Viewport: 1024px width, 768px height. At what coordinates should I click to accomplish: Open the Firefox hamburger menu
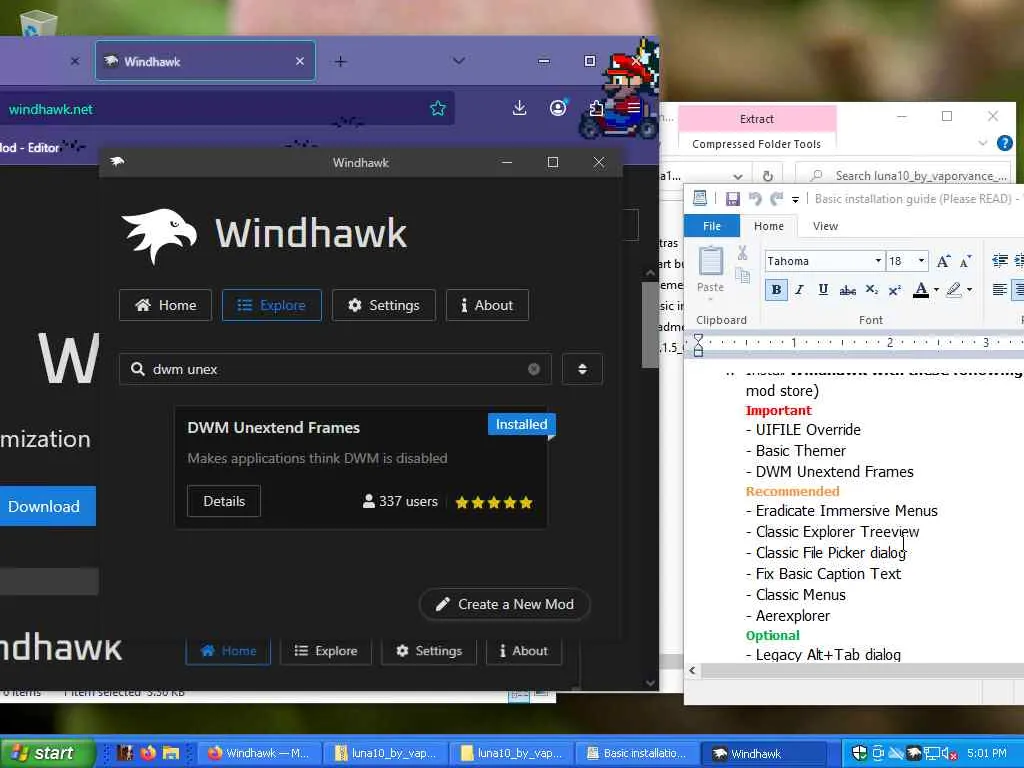click(x=633, y=107)
